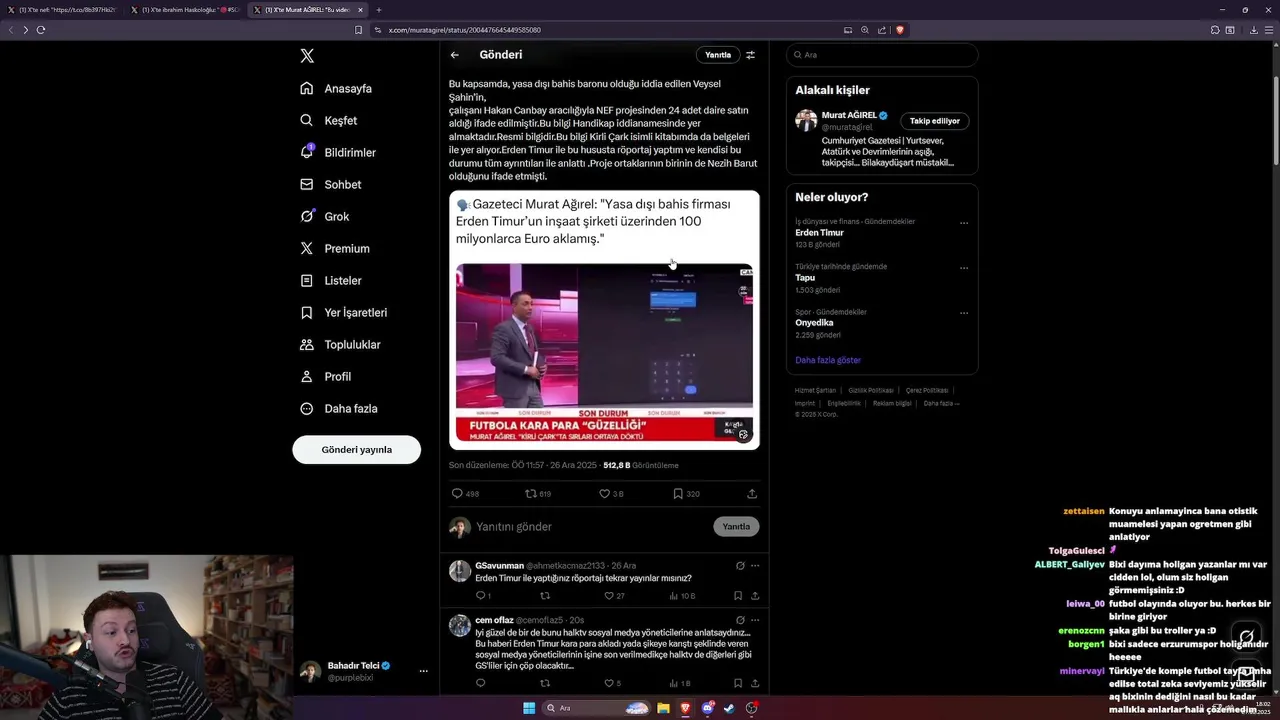Open options dots for Onyedika trend
1280x720 pixels.
(x=964, y=313)
